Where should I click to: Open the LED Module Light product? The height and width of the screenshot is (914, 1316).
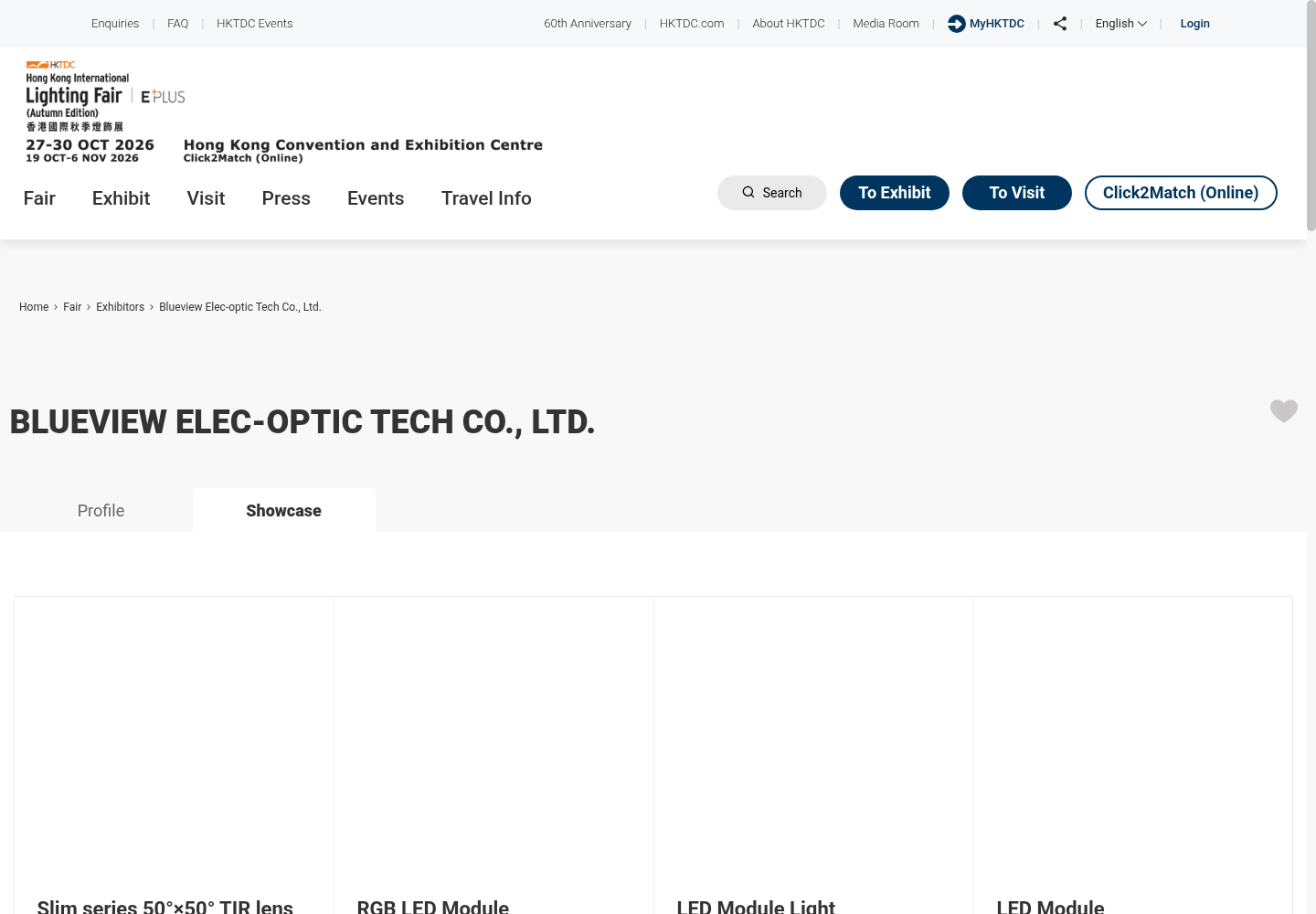[x=756, y=907]
